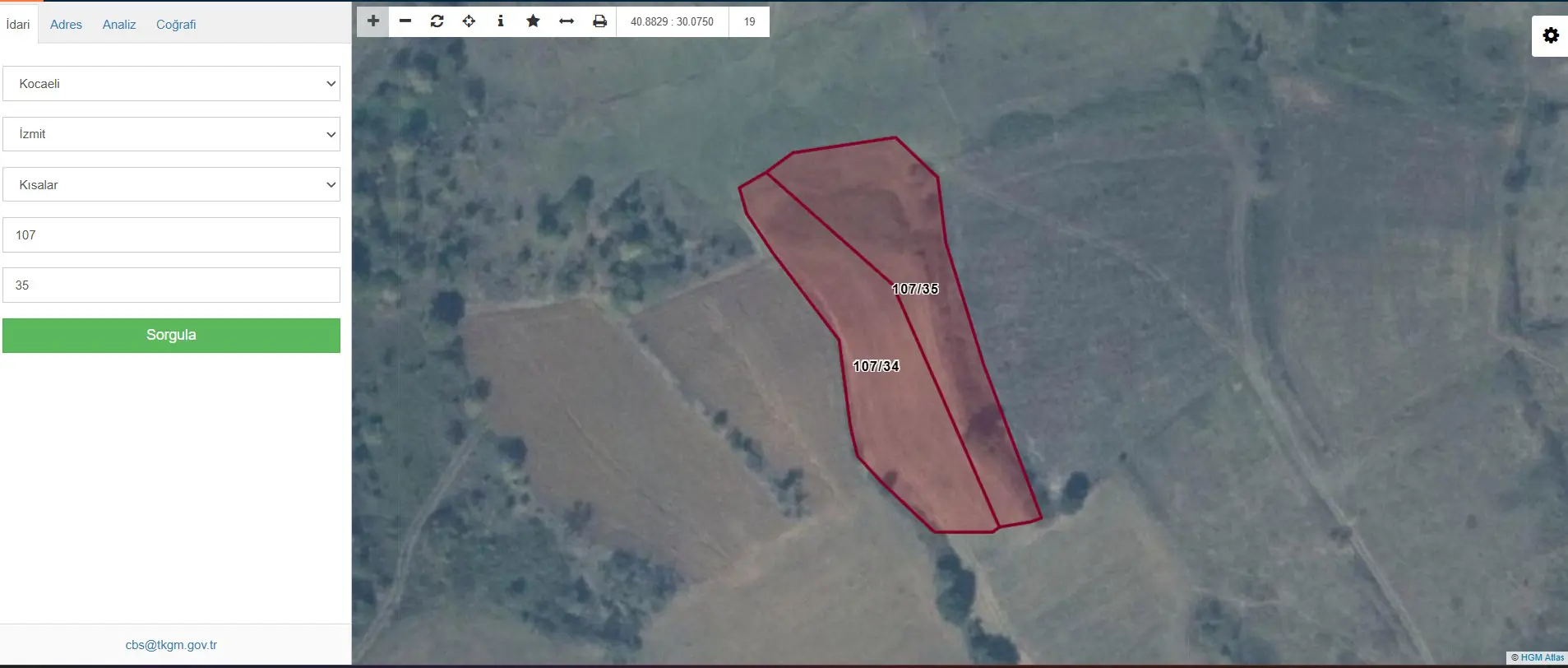
Task: Click the coordinates readout 40.8829 : 30.0750
Action: (x=673, y=21)
